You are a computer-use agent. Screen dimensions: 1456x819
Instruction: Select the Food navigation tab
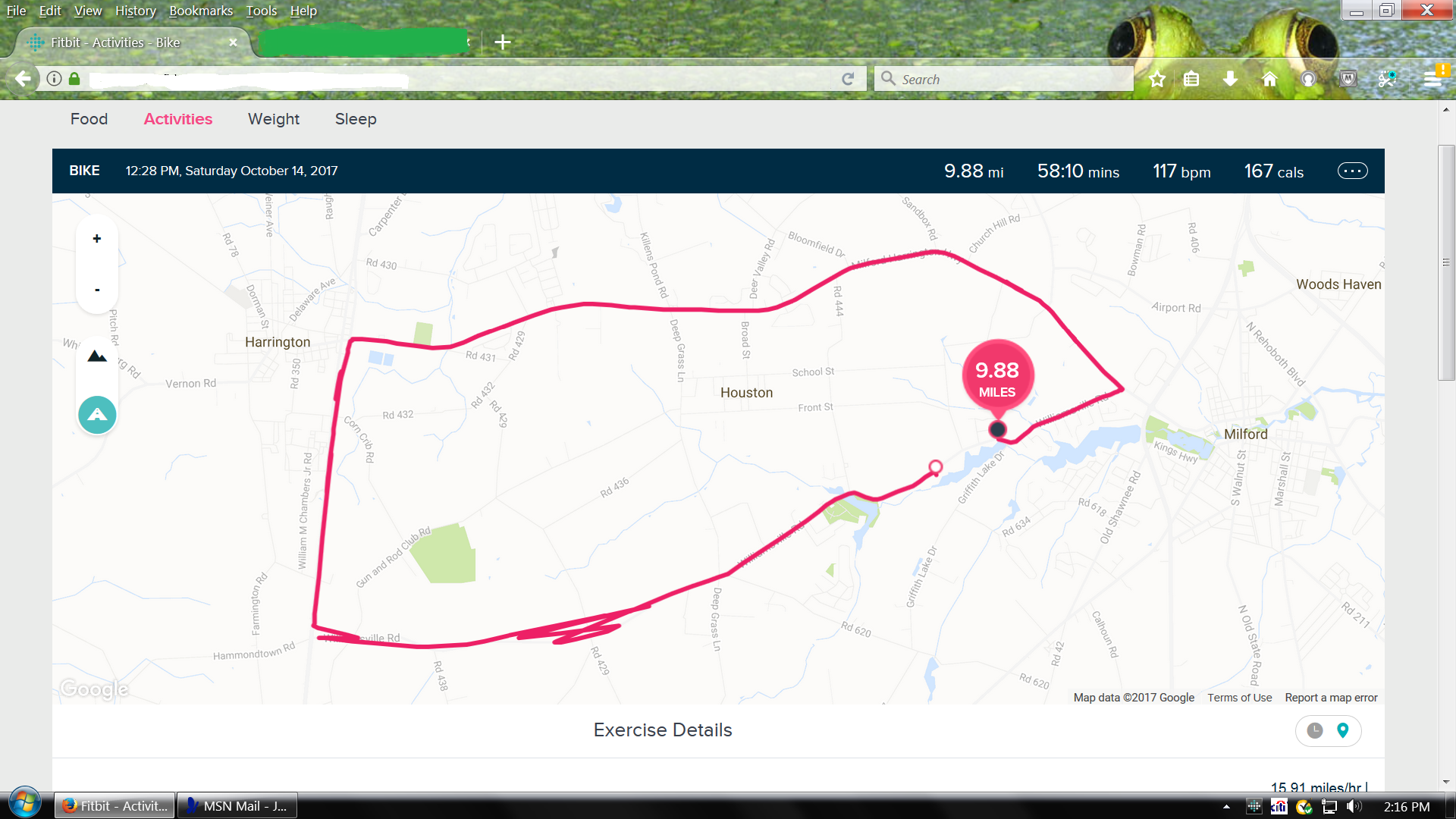coord(89,119)
